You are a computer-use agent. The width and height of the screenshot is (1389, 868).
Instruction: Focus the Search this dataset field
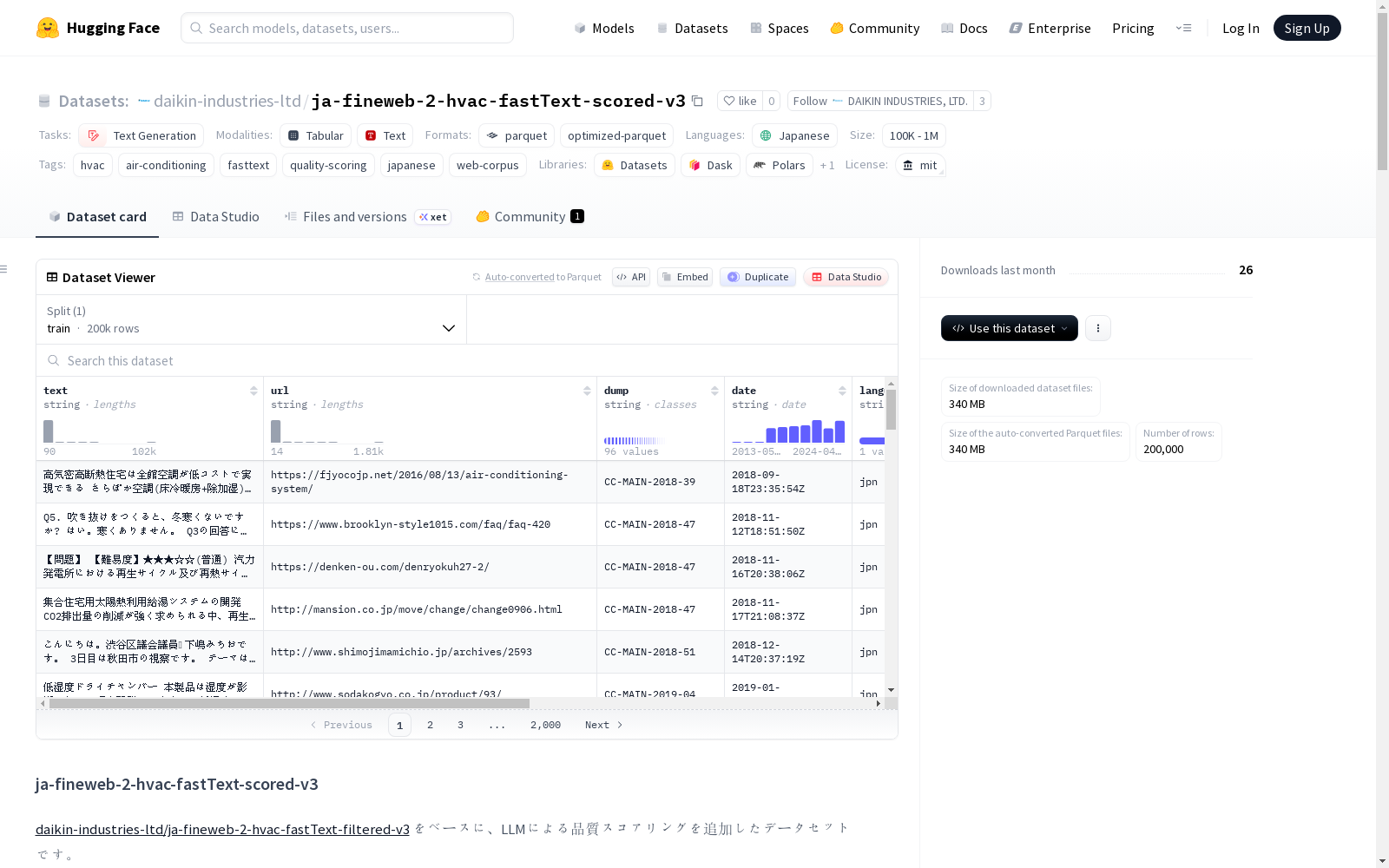coord(467,360)
